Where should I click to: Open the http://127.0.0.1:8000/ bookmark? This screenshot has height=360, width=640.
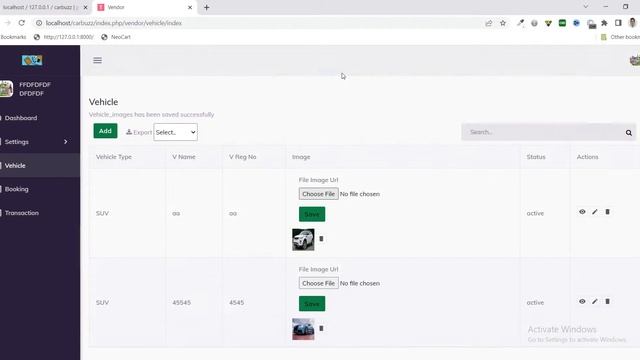point(64,37)
